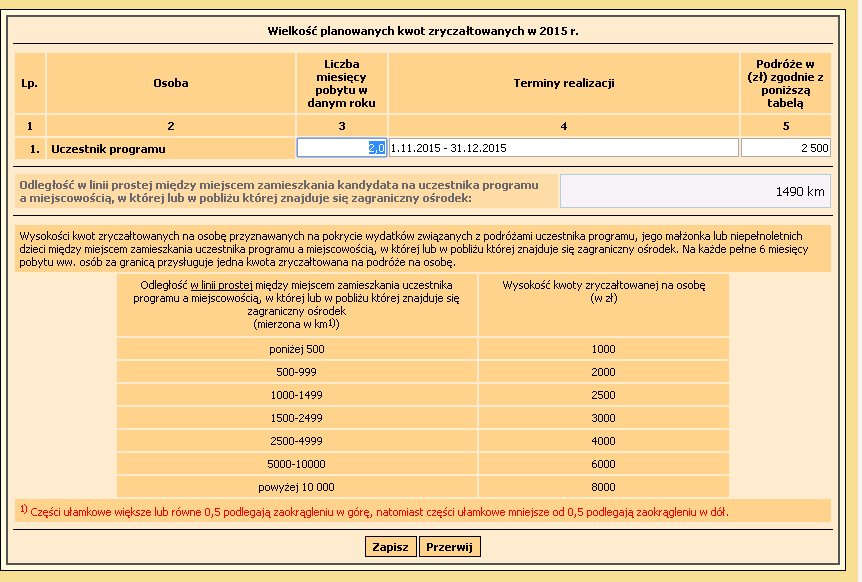Click the 'Liczba miesięcy pobytu w danym roku' header

pos(341,83)
